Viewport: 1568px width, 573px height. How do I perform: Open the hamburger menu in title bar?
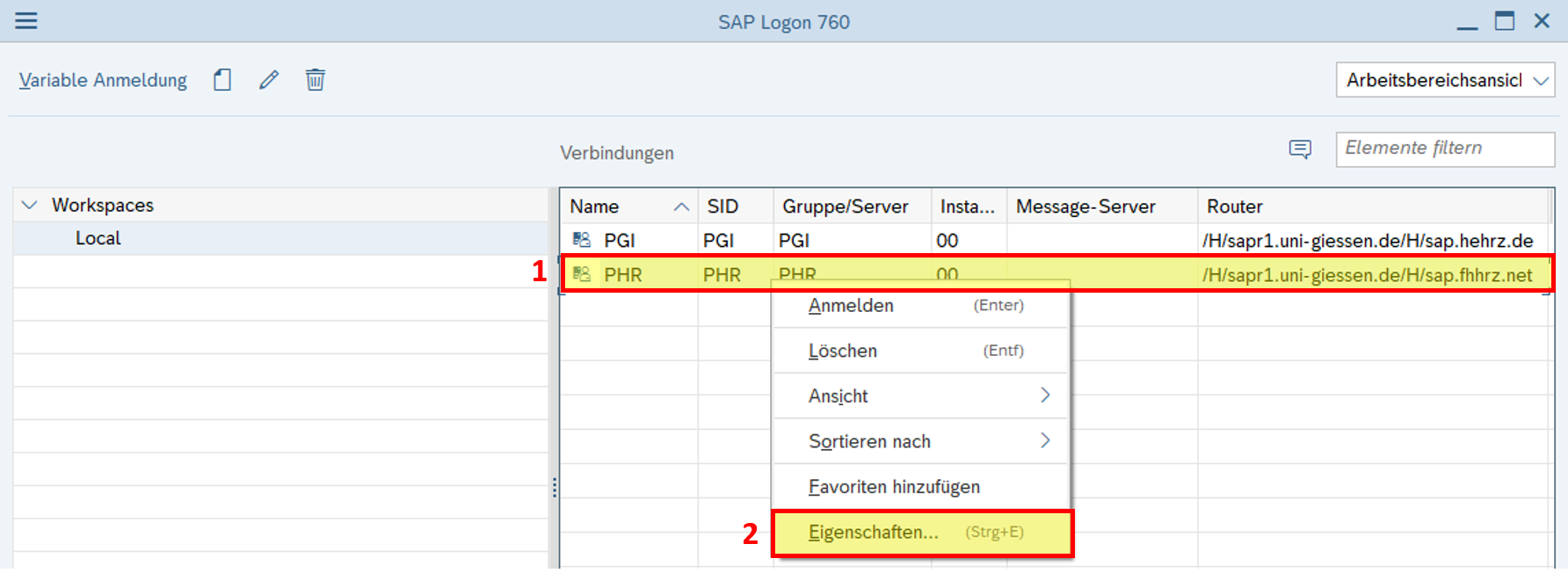pyautogui.click(x=26, y=20)
